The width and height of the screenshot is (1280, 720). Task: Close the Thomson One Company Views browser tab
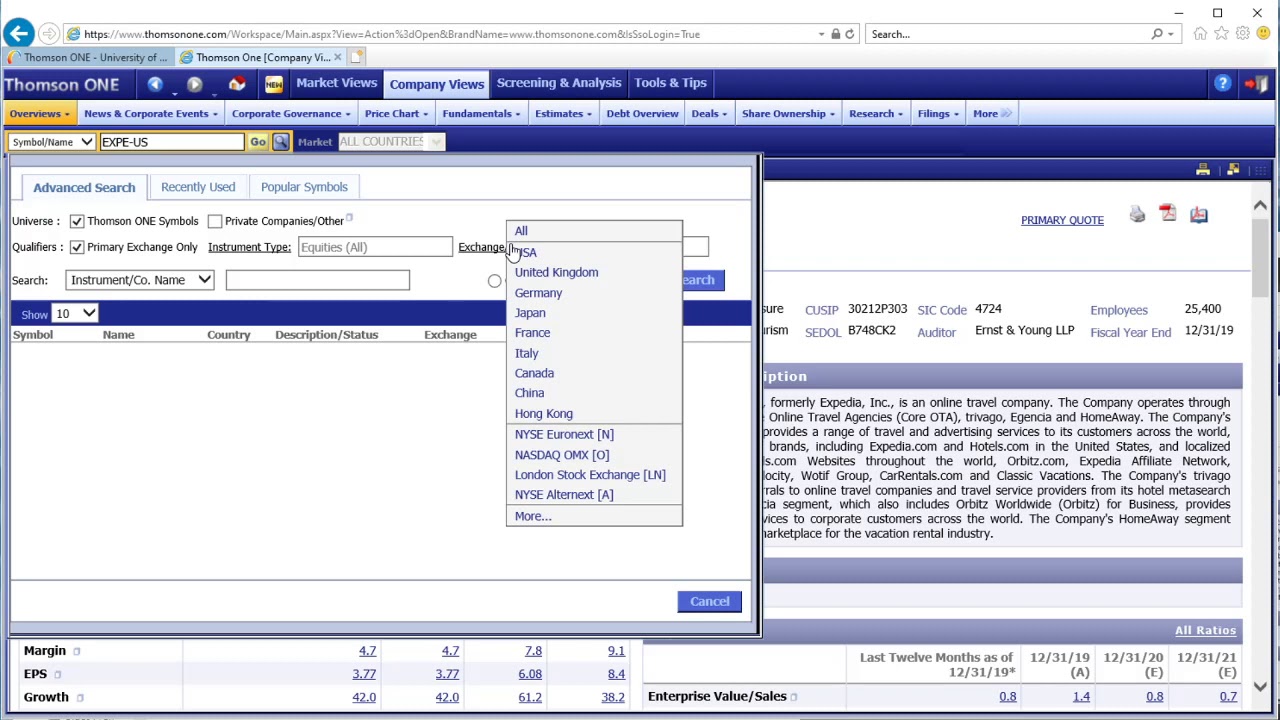[337, 57]
